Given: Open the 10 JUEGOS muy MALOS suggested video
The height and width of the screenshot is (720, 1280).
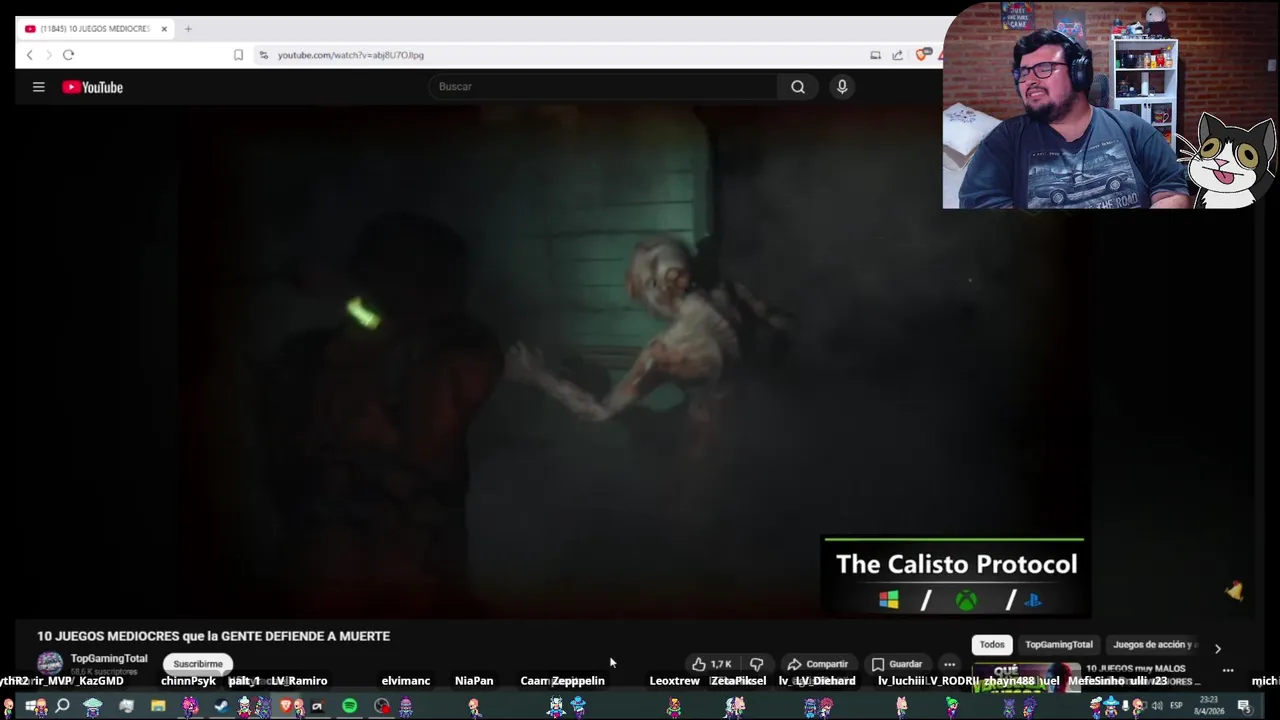Looking at the screenshot, I should click(x=1136, y=668).
